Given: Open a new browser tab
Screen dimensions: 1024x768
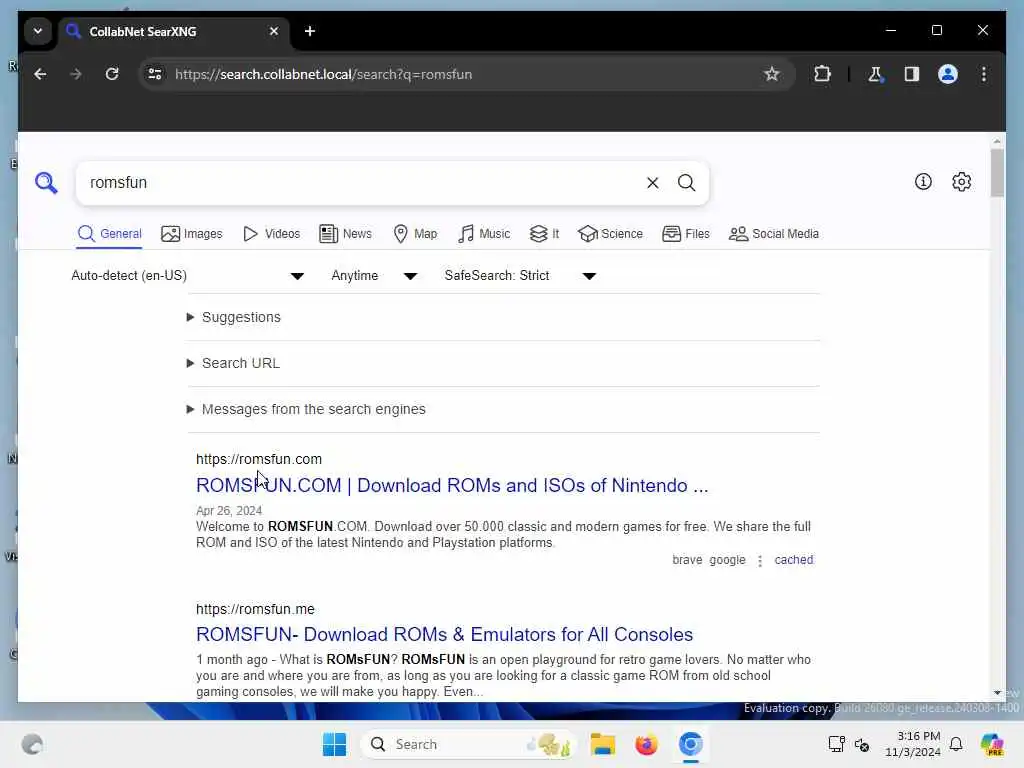Looking at the screenshot, I should click(x=310, y=31).
